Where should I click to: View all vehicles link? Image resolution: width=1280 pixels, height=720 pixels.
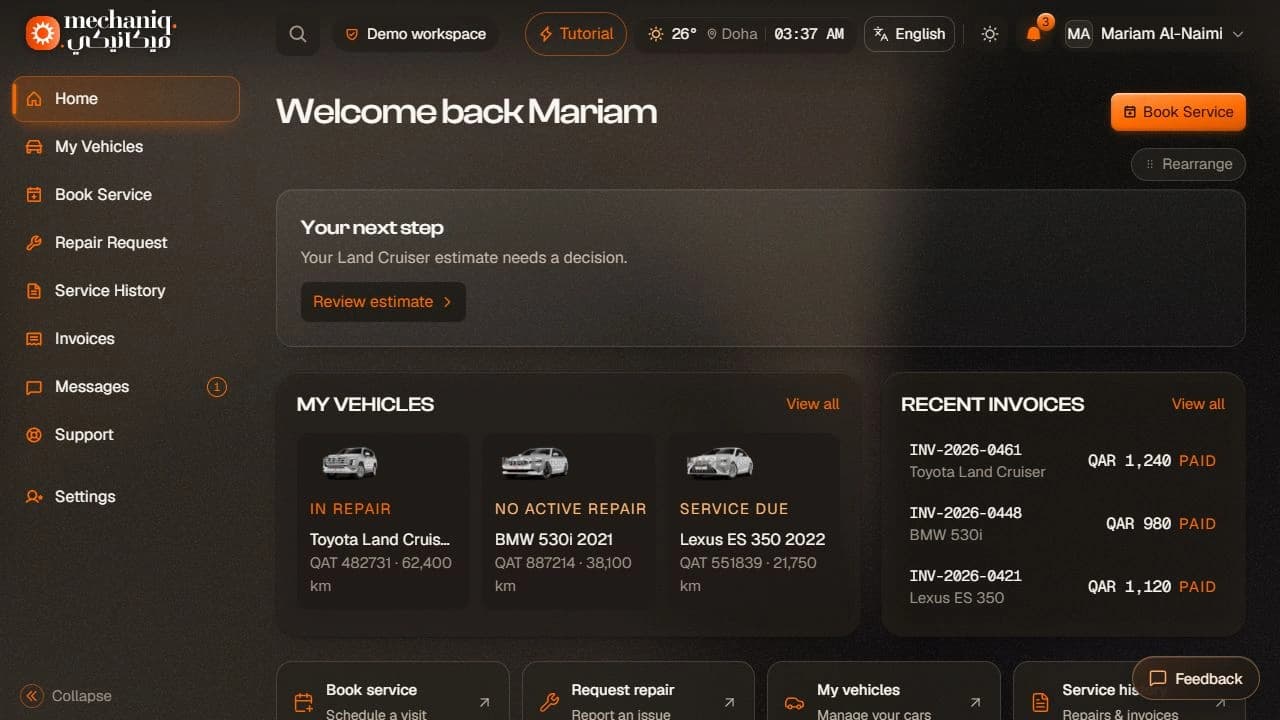pyautogui.click(x=813, y=404)
